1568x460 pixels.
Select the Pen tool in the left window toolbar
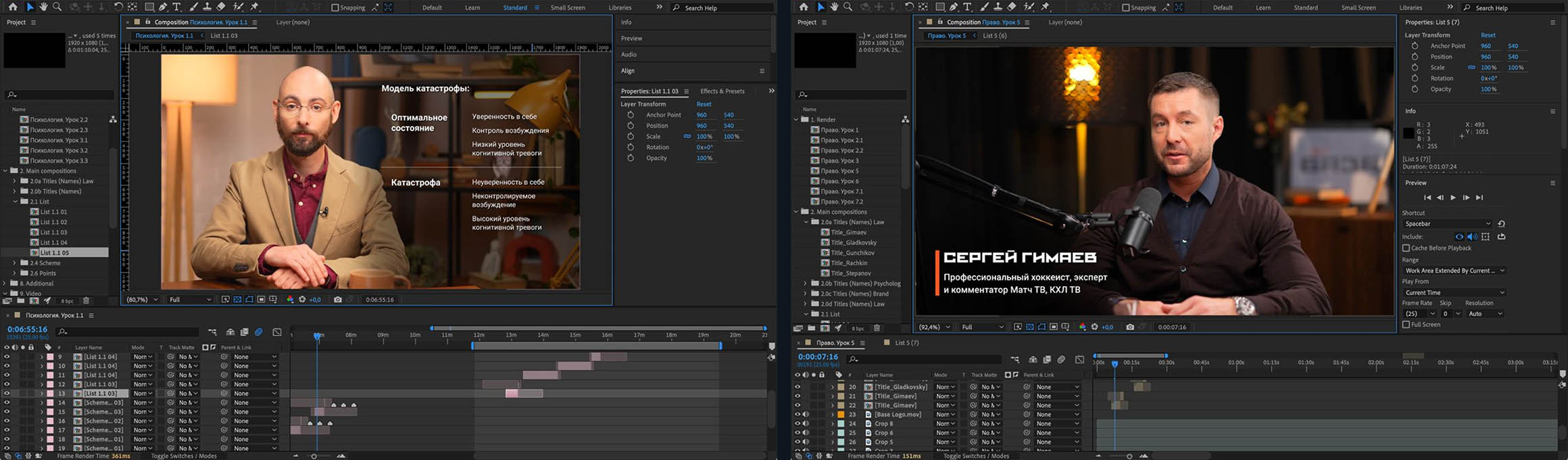point(163,7)
